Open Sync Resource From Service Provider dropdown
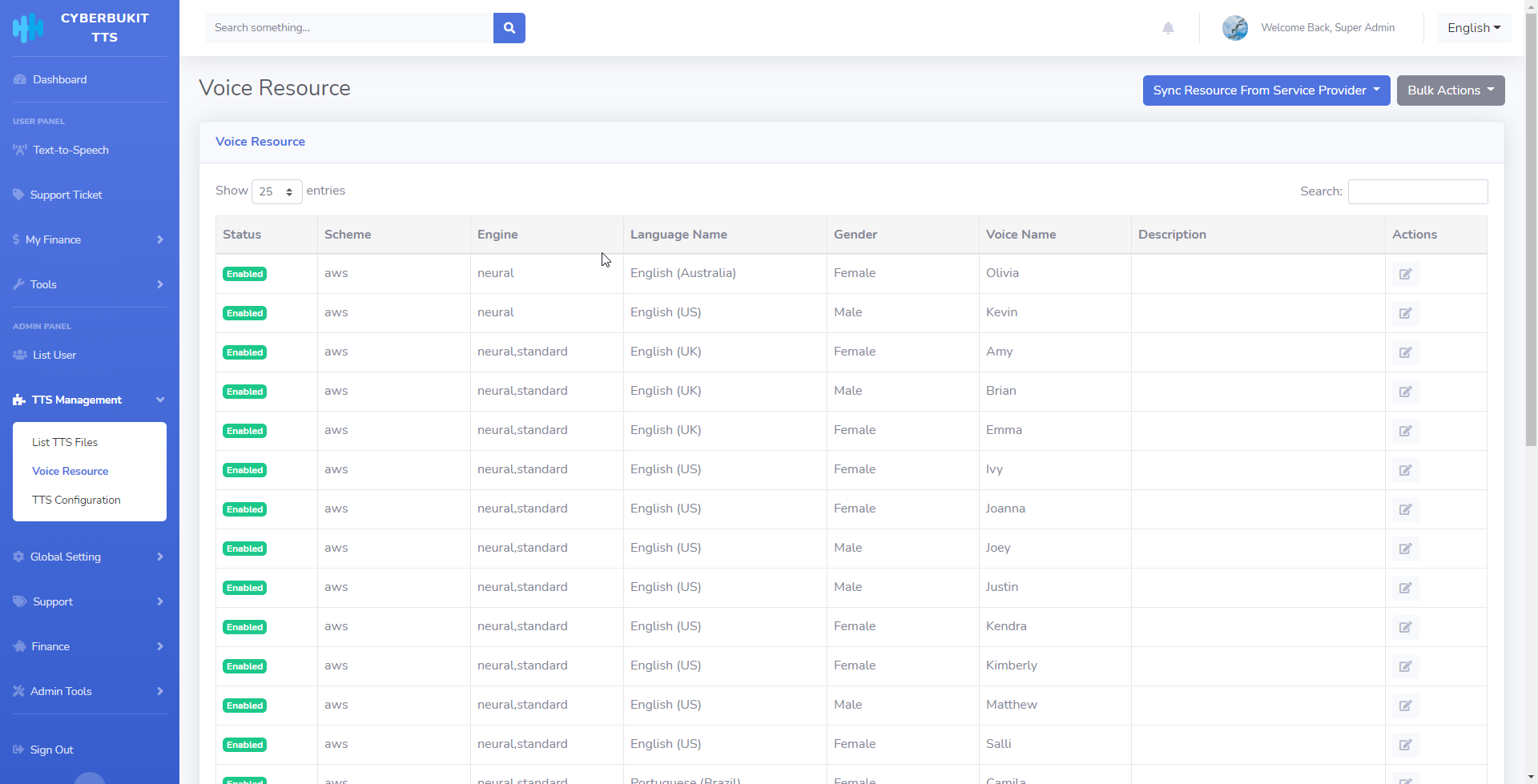The height and width of the screenshot is (784, 1538). [x=1266, y=90]
